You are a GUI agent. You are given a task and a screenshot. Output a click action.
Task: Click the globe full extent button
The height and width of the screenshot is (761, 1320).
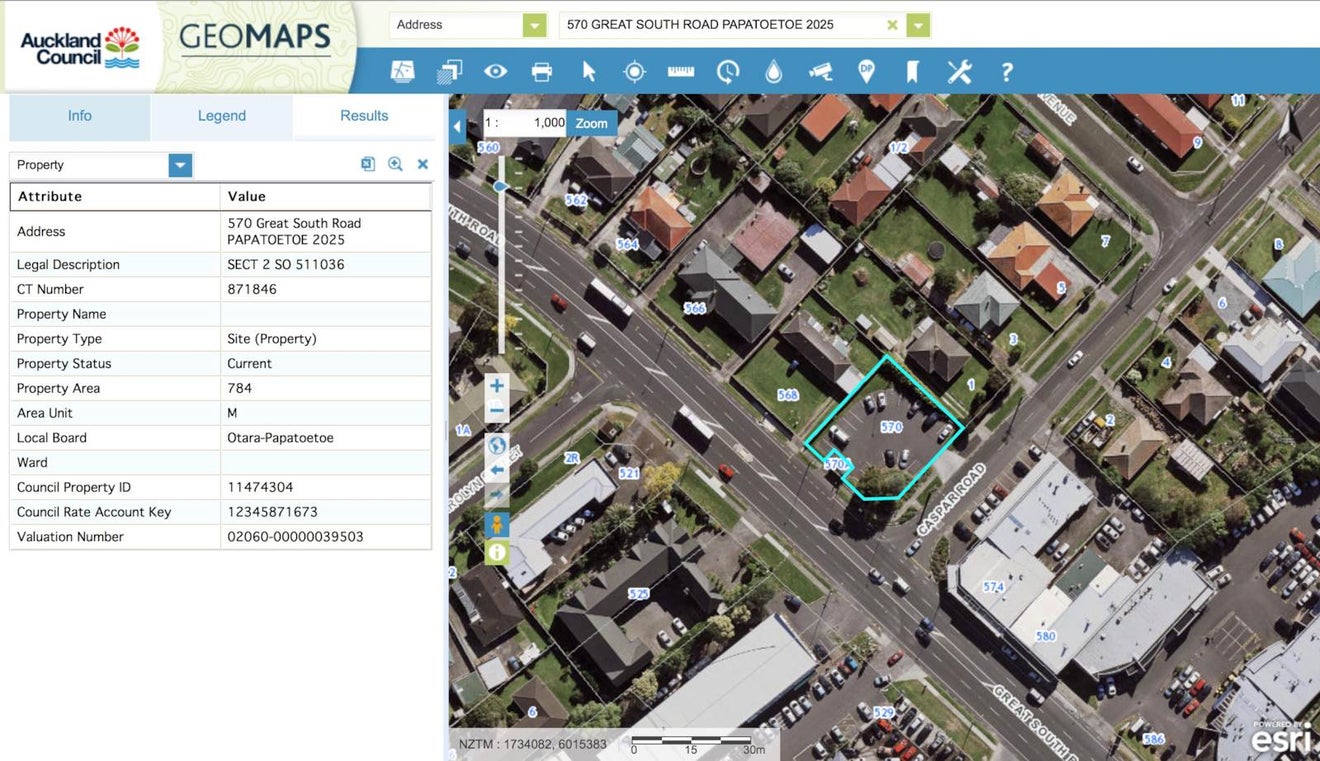click(497, 445)
